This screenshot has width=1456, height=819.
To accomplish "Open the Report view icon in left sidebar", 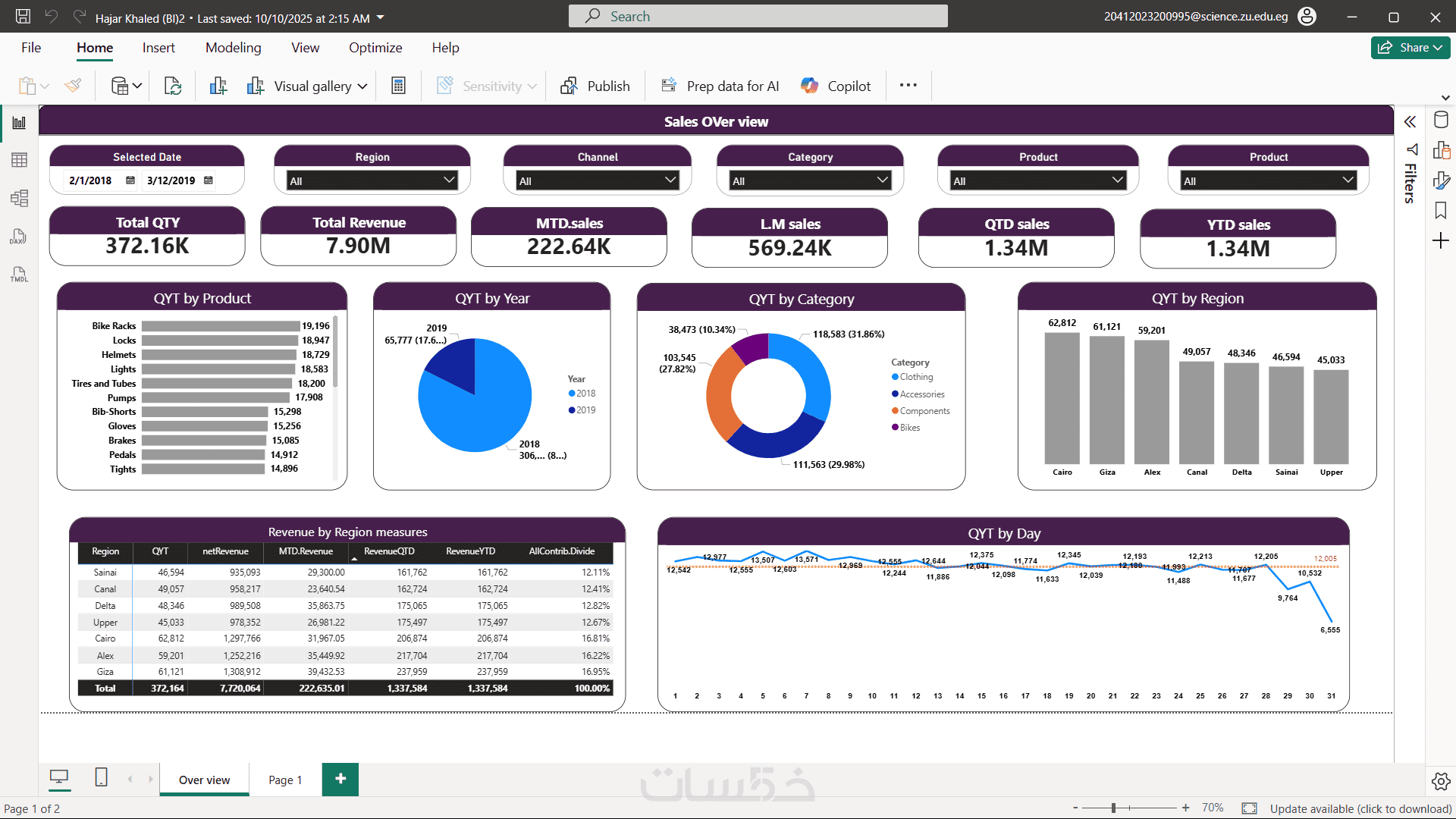I will point(19,123).
